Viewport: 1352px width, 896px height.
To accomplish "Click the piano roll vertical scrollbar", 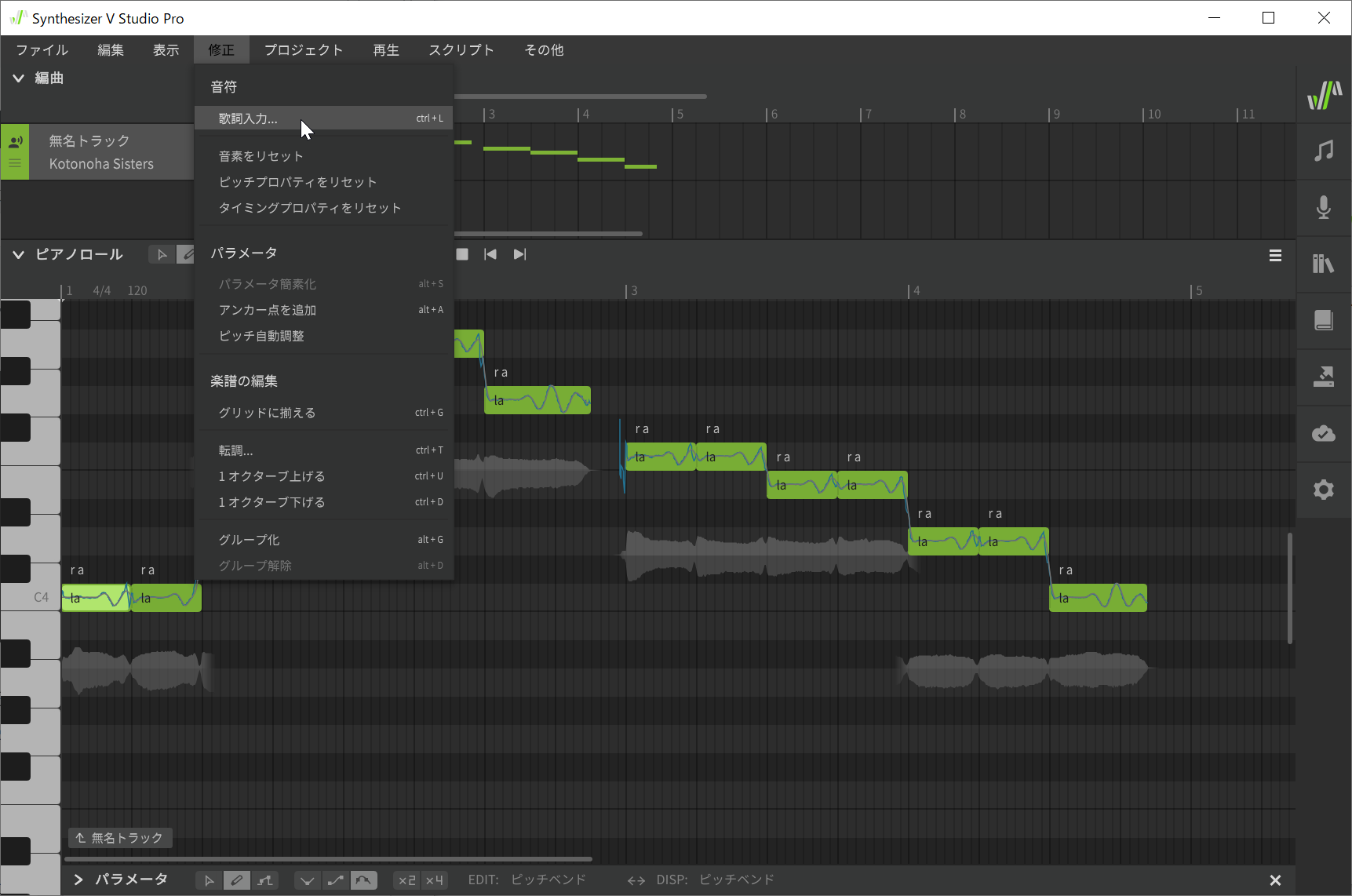I will point(1289,588).
